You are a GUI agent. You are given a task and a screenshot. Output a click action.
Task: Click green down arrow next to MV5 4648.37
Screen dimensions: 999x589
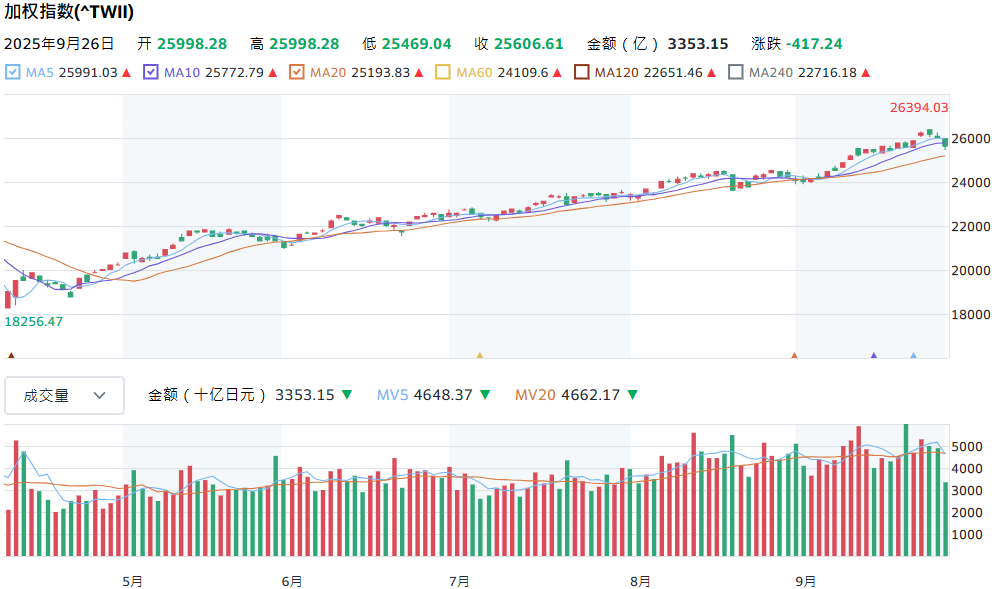(x=485, y=395)
